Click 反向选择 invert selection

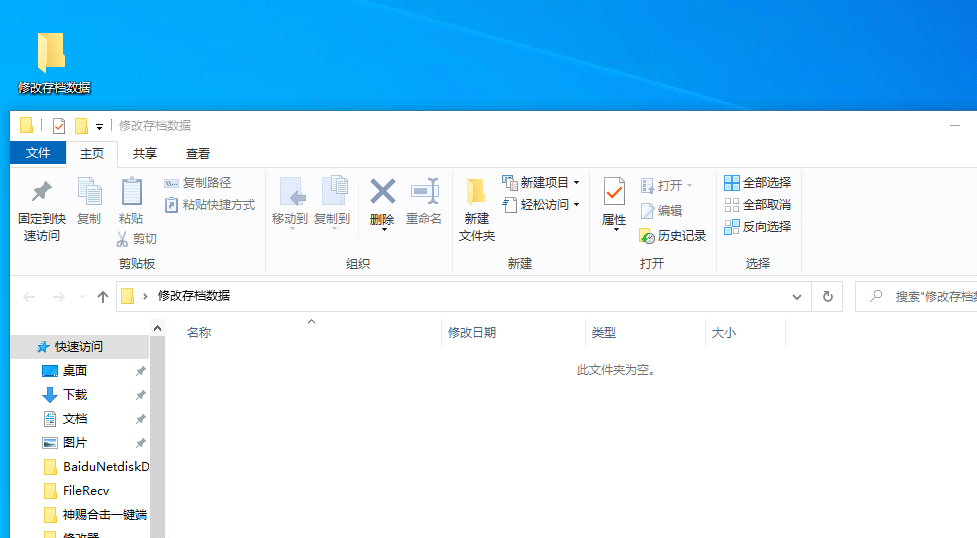[758, 226]
